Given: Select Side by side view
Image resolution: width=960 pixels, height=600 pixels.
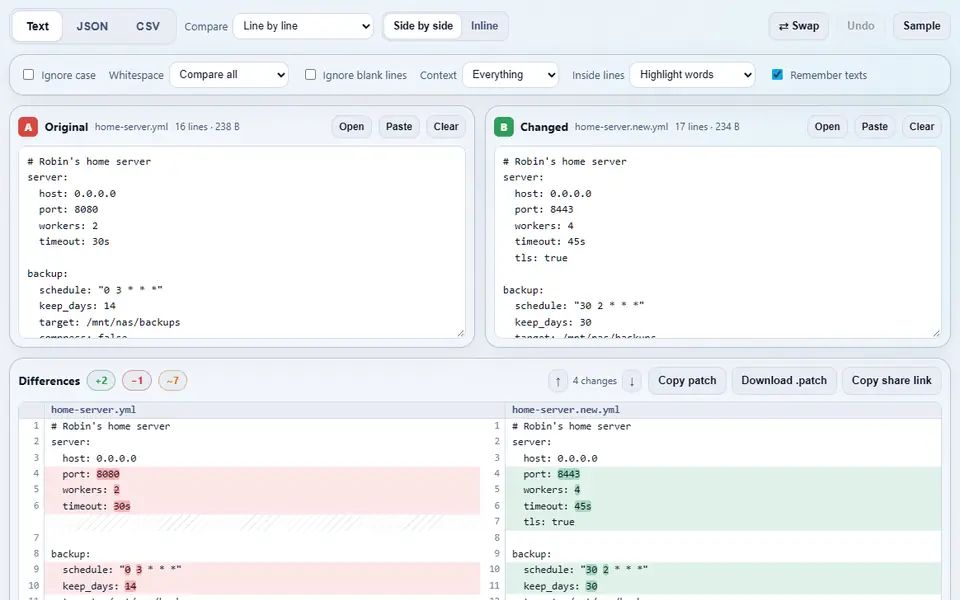Looking at the screenshot, I should coord(422,26).
